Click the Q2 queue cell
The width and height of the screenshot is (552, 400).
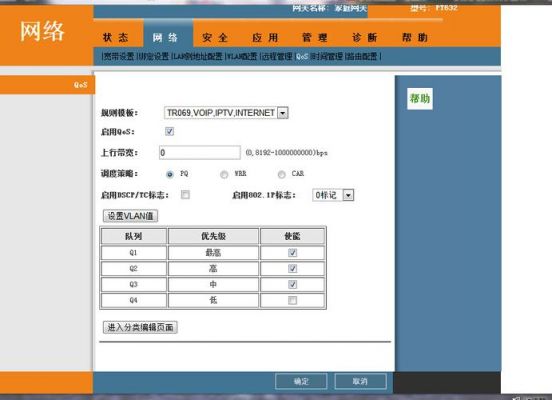pyautogui.click(x=133, y=268)
